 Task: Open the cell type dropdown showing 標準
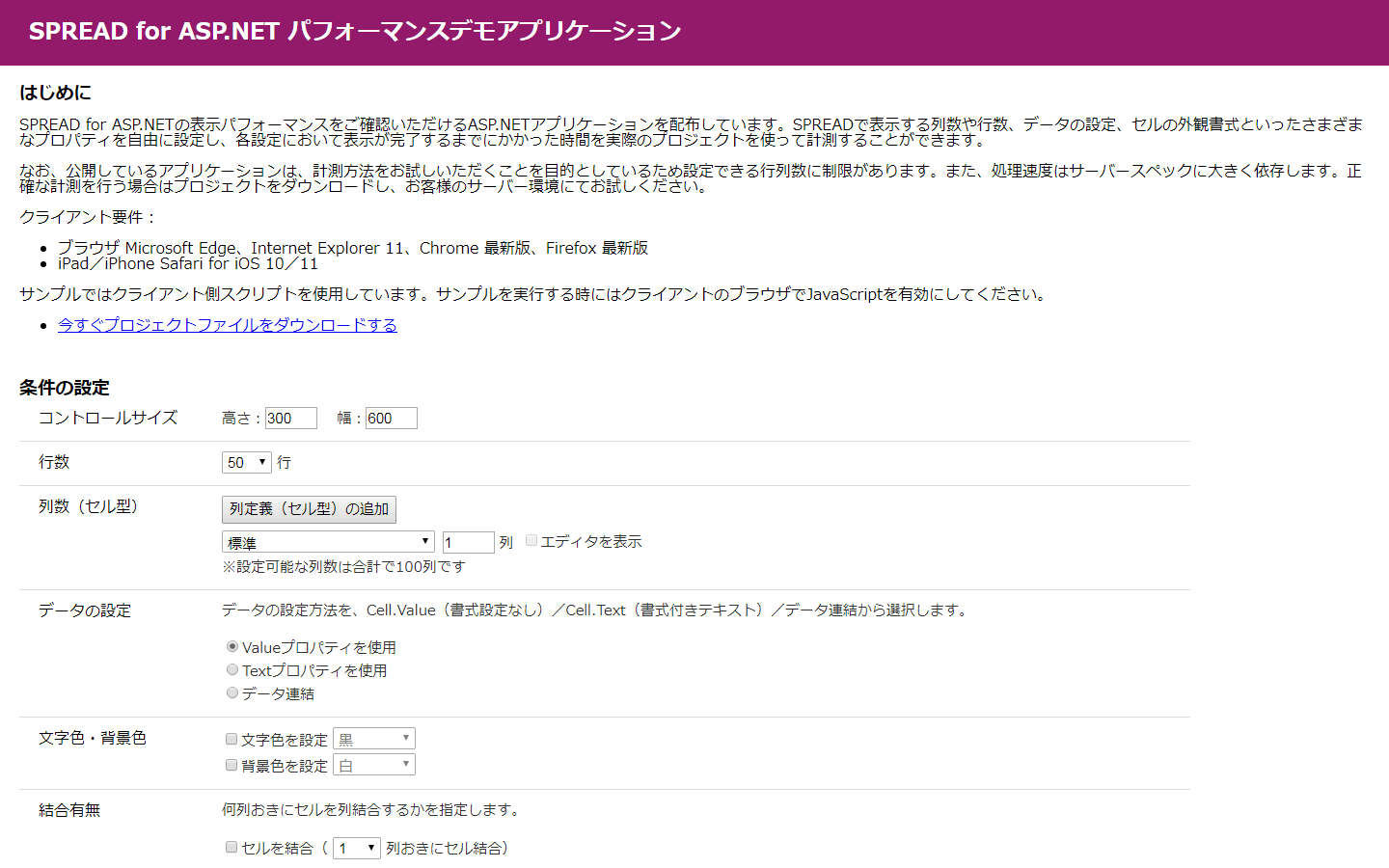click(x=328, y=542)
